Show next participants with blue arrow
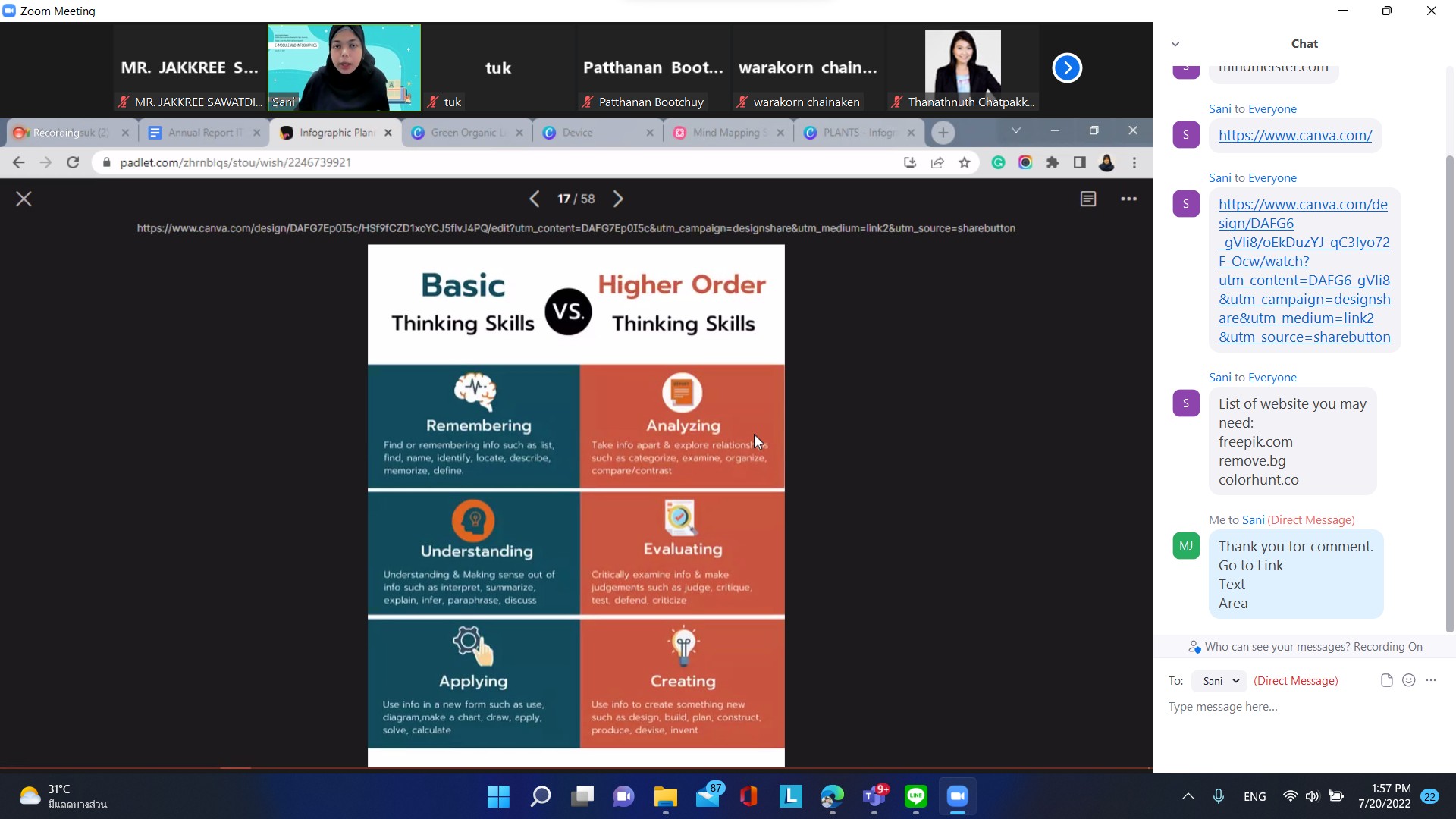1456x819 pixels. point(1066,68)
